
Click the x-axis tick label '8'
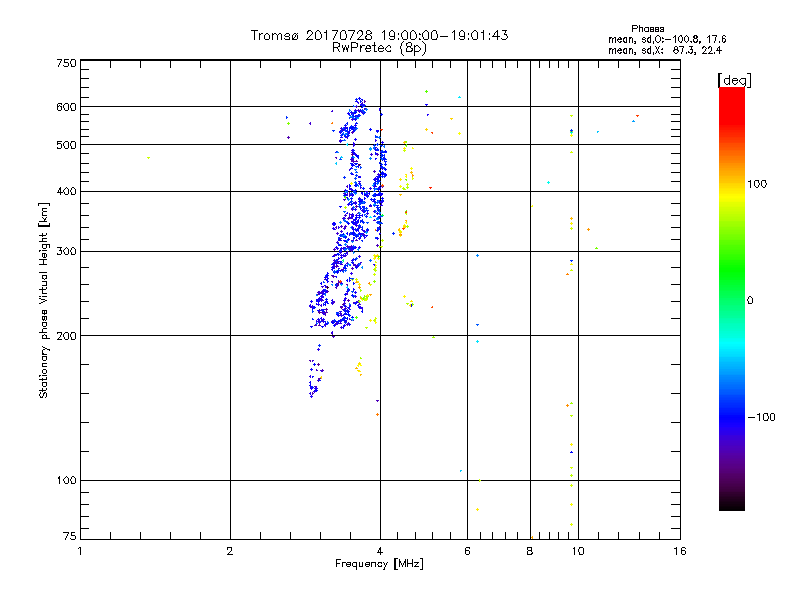pyautogui.click(x=530, y=551)
